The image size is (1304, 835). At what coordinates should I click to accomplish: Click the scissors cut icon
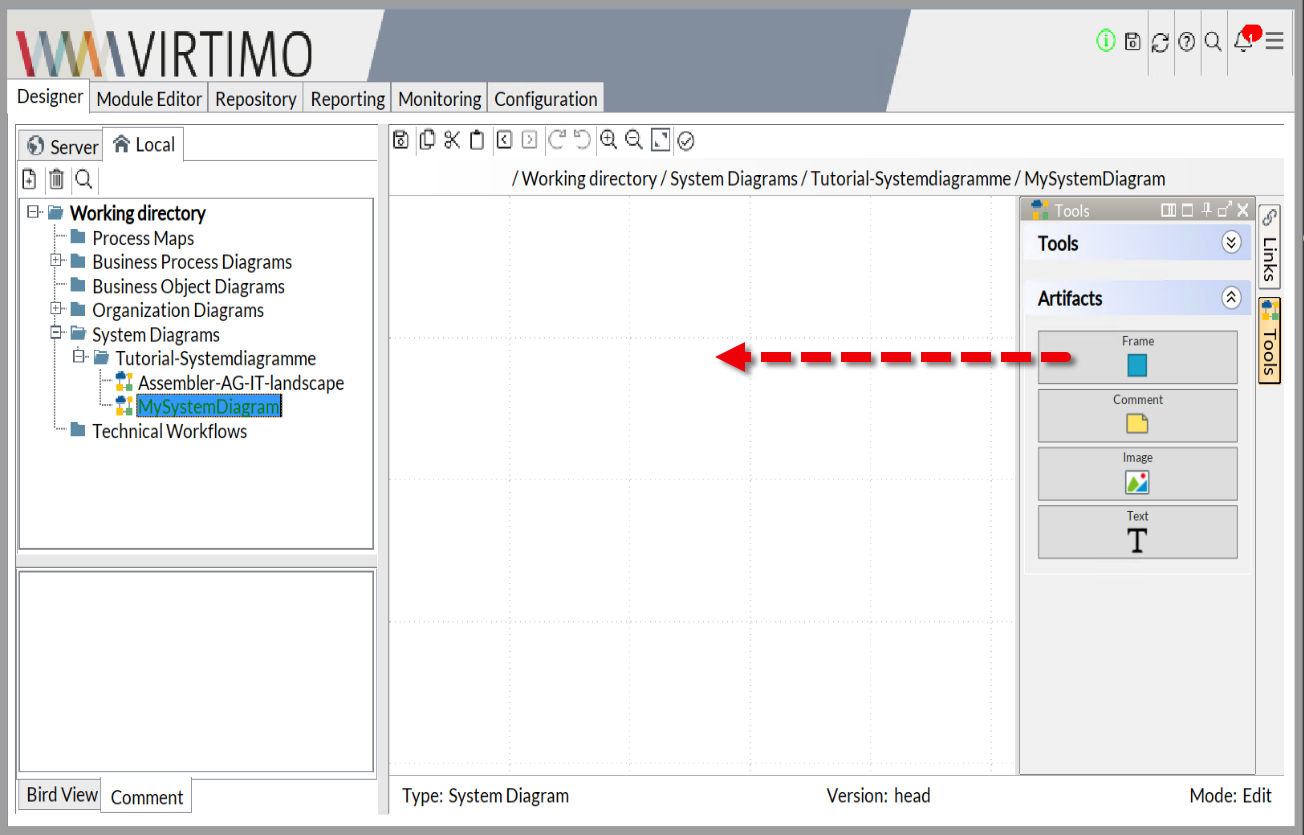(x=452, y=141)
